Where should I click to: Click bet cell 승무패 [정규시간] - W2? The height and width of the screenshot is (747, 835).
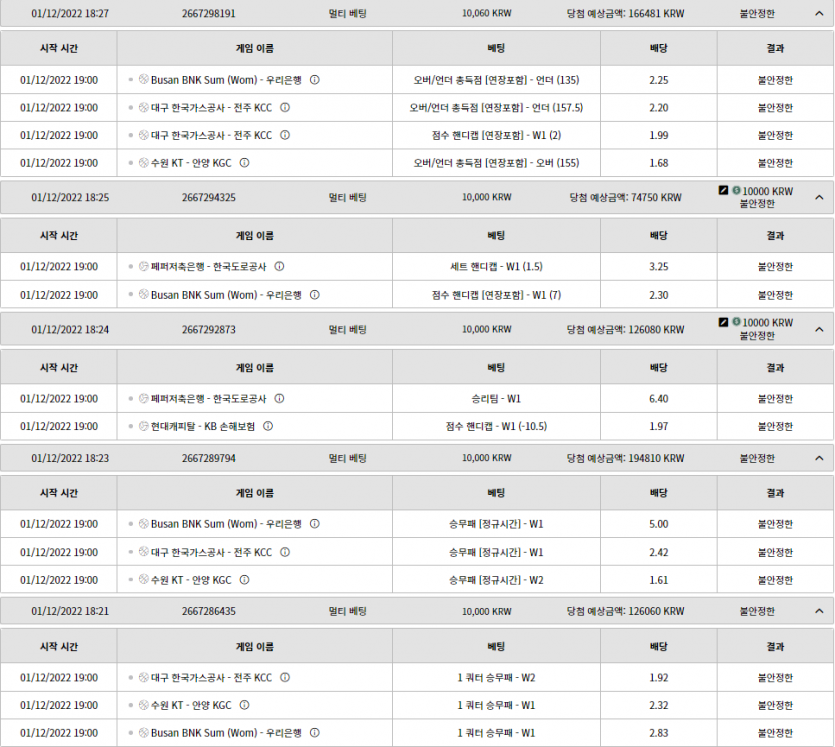coord(496,580)
